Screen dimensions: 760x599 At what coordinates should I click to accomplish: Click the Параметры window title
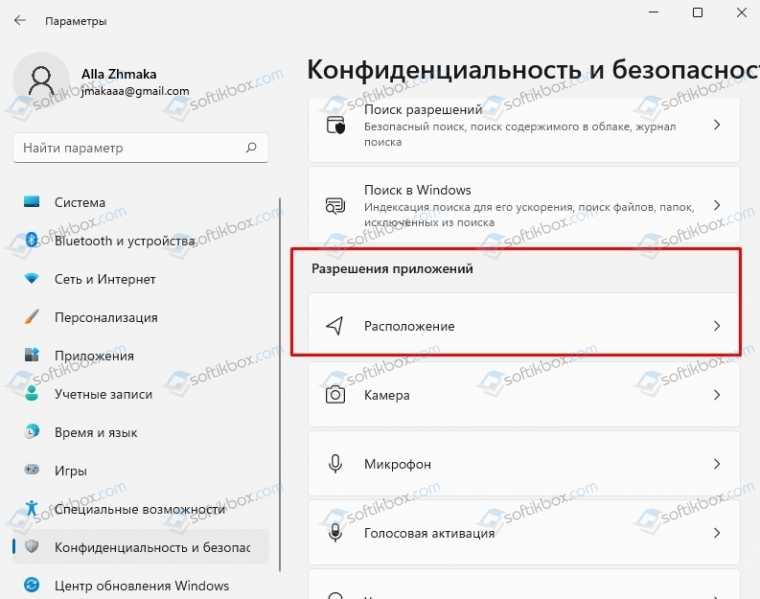(76, 21)
